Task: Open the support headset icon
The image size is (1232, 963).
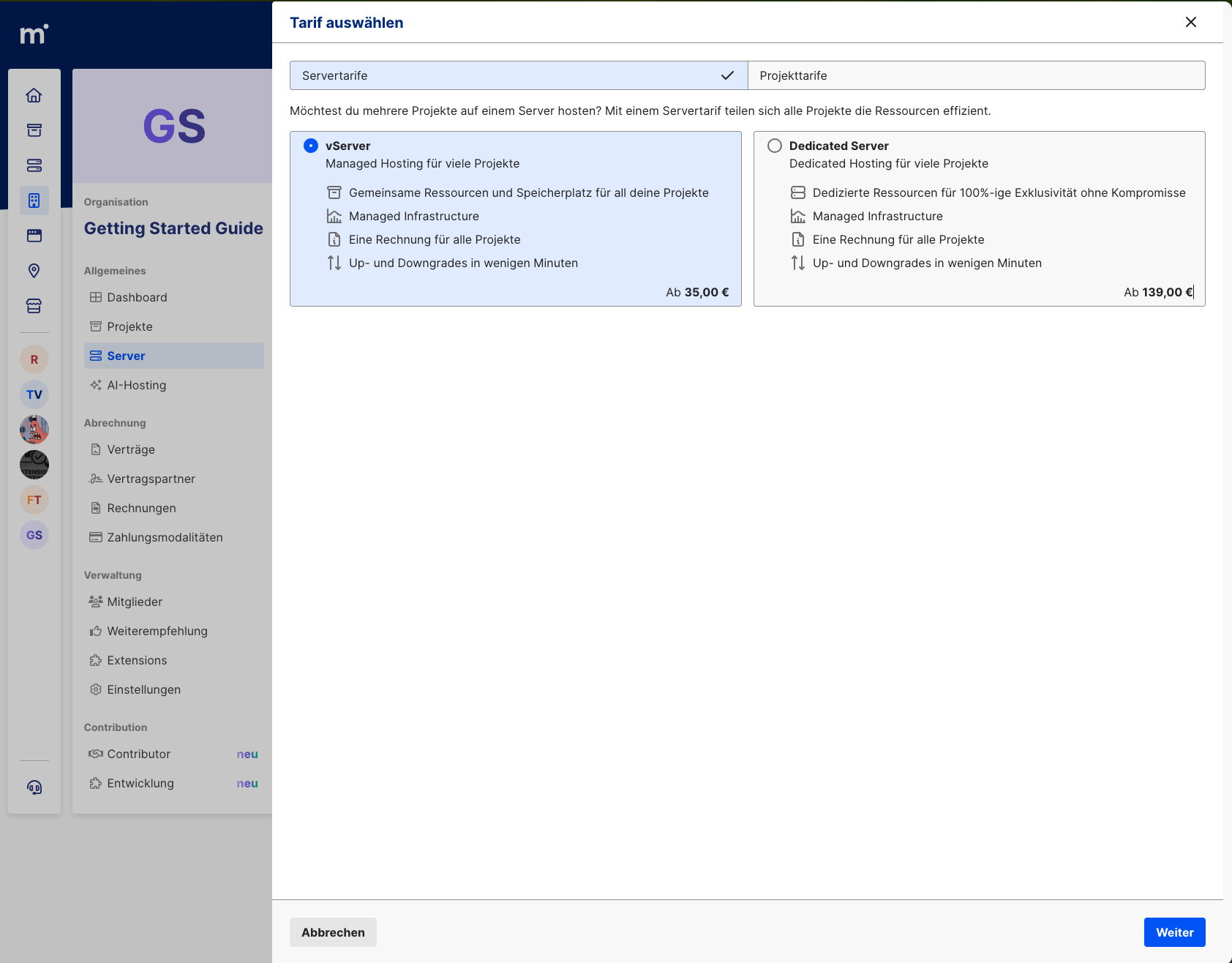Action: 34,787
